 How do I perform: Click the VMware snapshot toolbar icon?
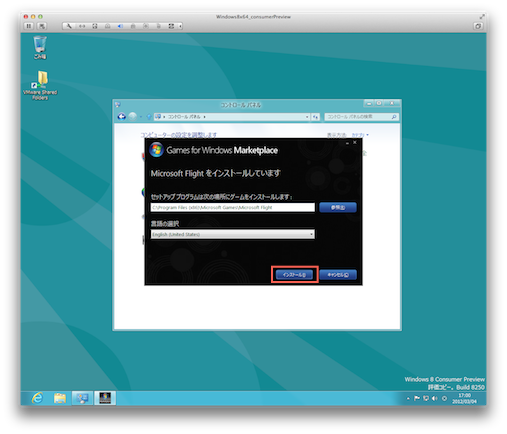(x=42, y=26)
